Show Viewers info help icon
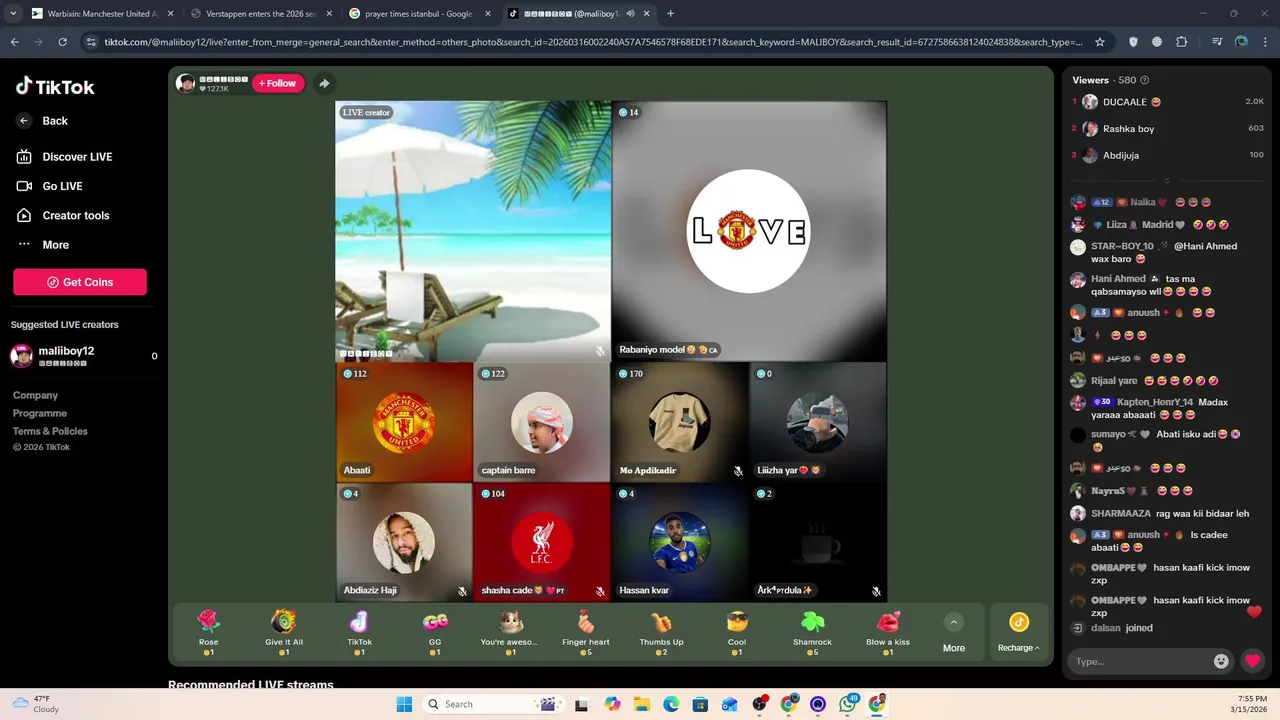Image resolution: width=1280 pixels, height=720 pixels. (x=1145, y=80)
